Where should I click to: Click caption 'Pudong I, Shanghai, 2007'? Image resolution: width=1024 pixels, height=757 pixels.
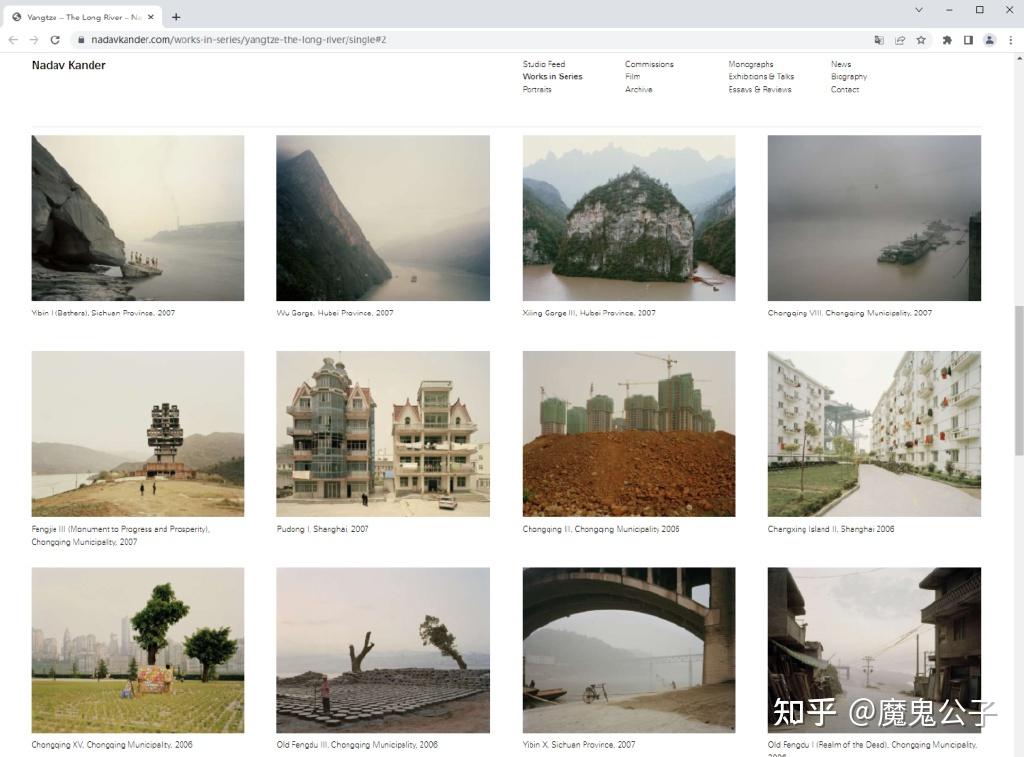[323, 529]
